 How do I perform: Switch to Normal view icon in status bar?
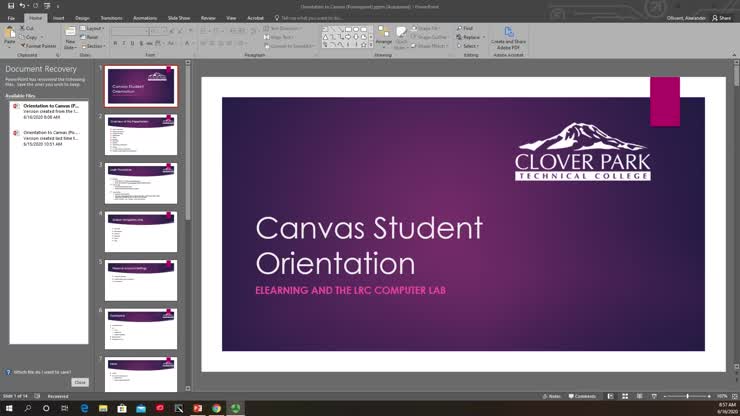click(x=610, y=396)
